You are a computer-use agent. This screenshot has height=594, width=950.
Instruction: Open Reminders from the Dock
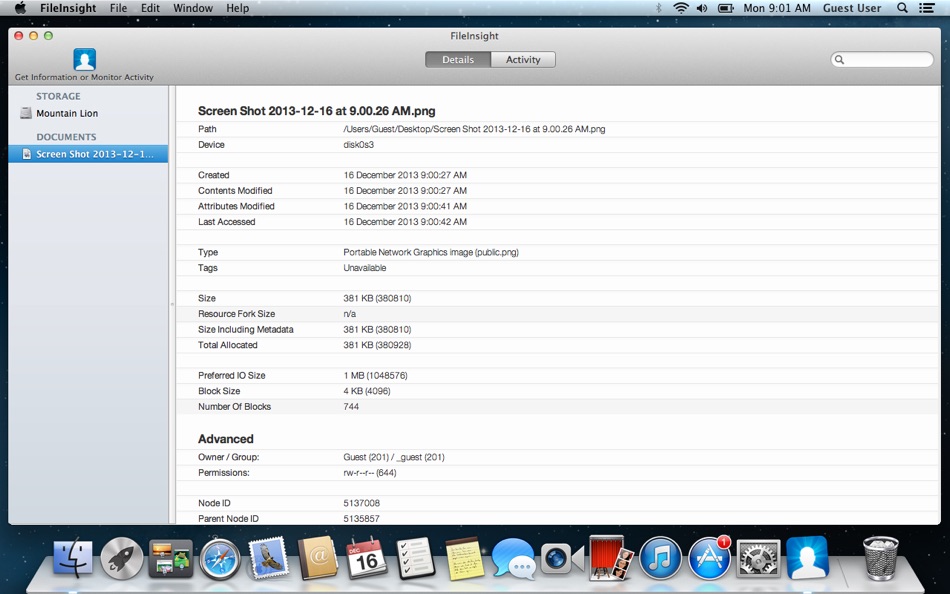click(416, 558)
